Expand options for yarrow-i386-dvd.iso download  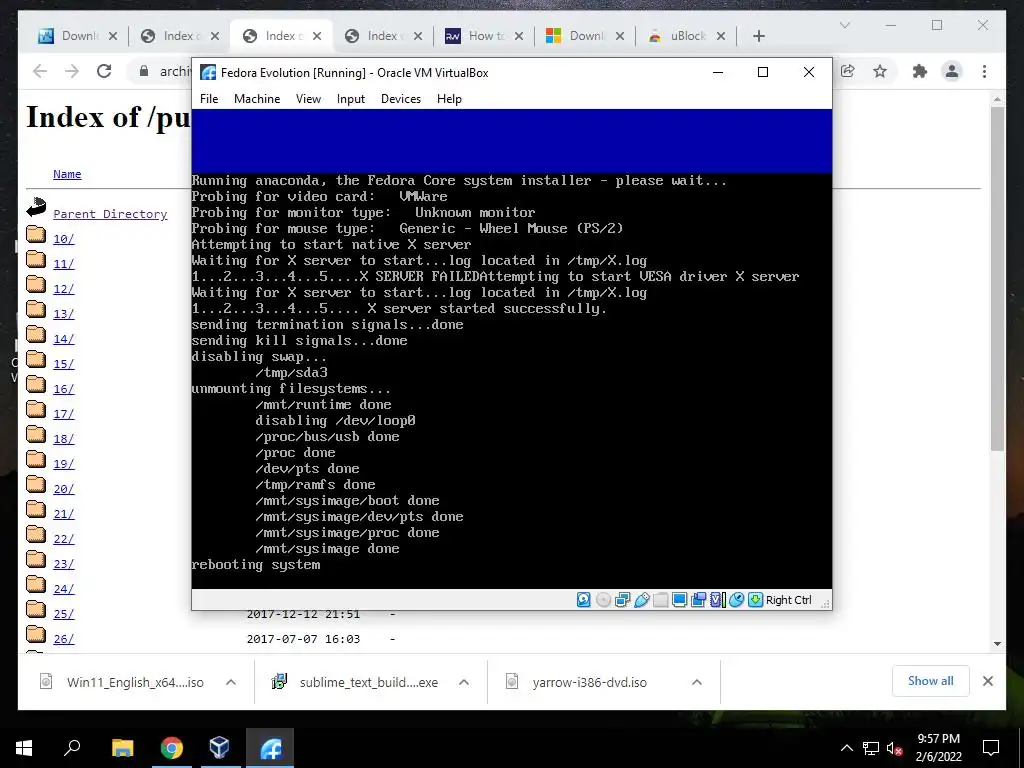click(697, 682)
